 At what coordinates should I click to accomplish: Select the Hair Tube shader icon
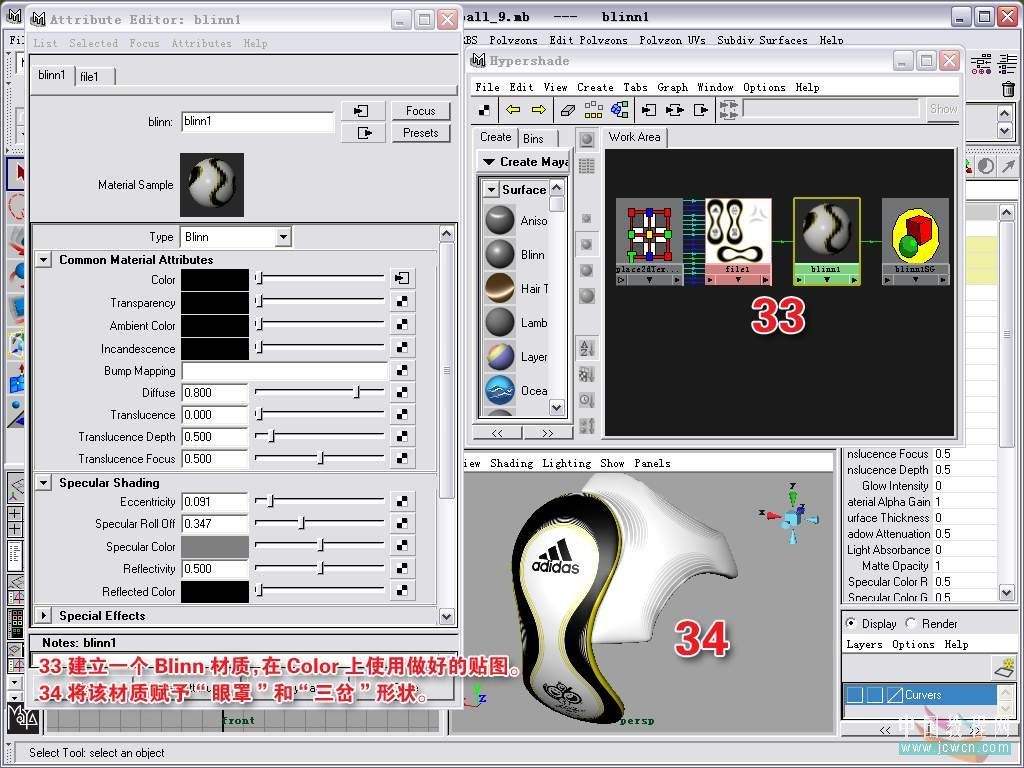tap(500, 288)
